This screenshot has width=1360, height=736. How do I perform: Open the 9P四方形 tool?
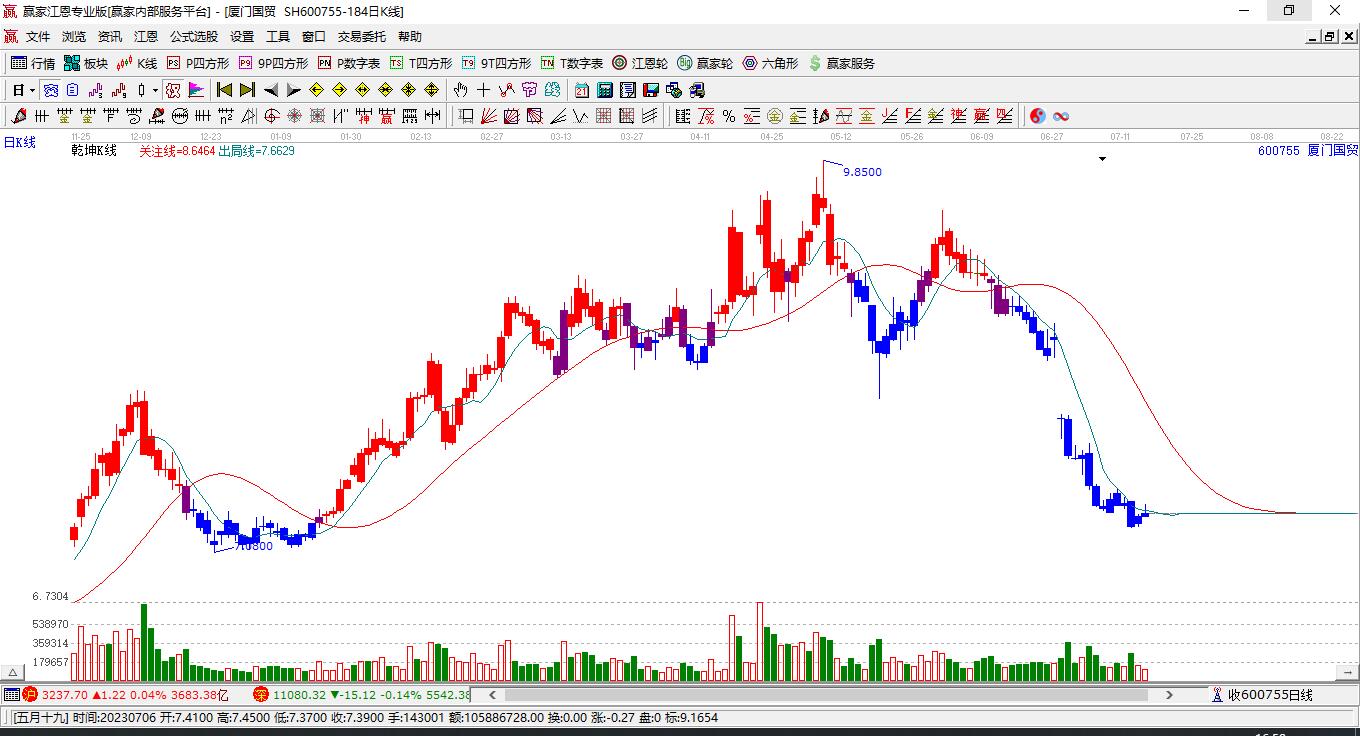pyautogui.click(x=273, y=63)
